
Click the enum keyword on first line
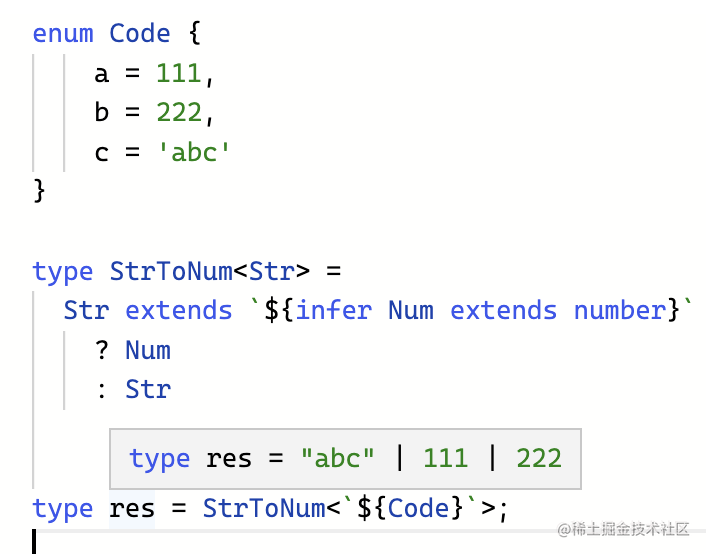click(63, 33)
